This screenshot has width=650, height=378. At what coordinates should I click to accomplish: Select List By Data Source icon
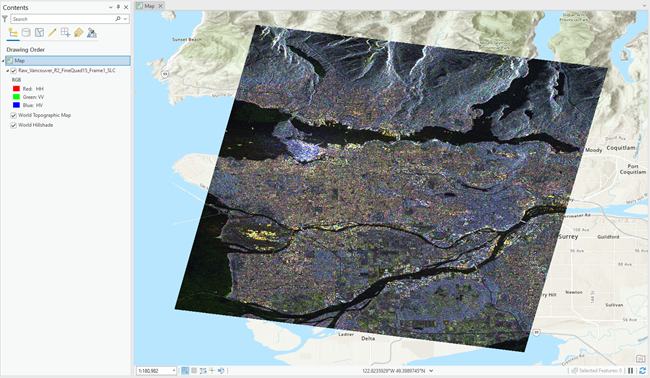pyautogui.click(x=26, y=33)
